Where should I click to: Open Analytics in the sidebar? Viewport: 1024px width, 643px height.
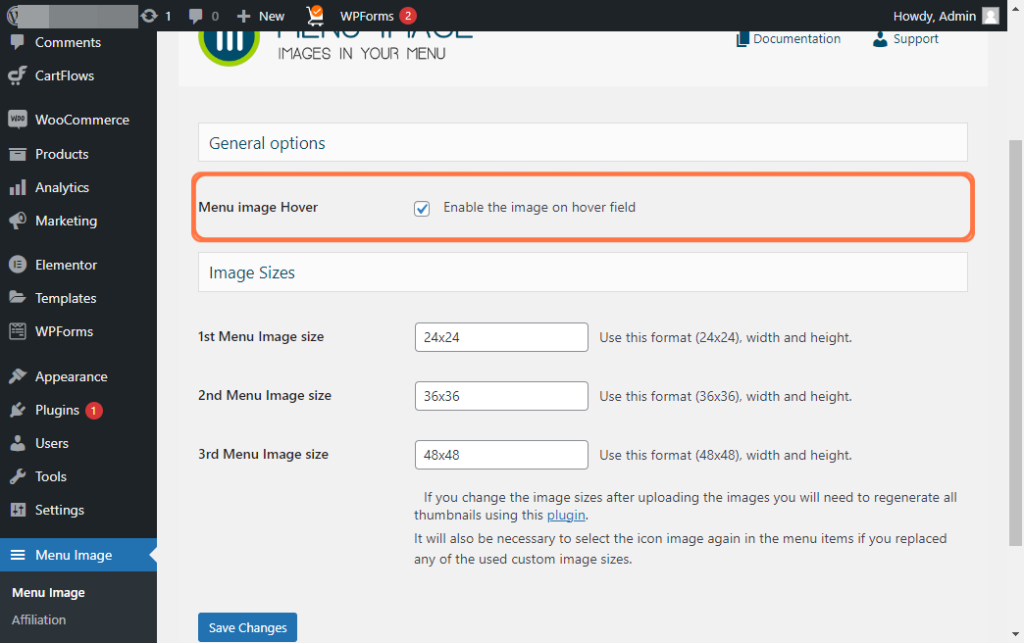click(x=62, y=187)
